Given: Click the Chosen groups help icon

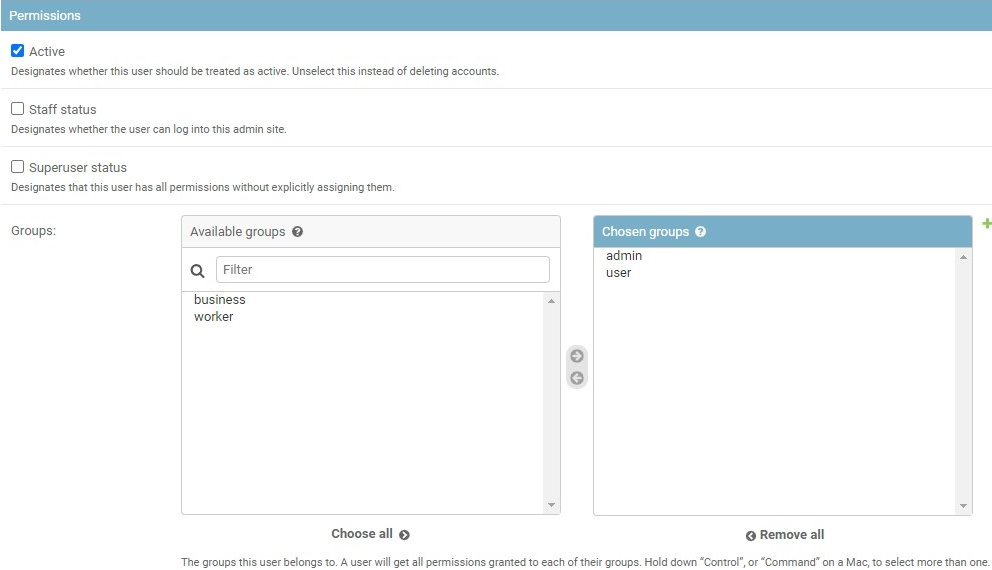Looking at the screenshot, I should [x=700, y=232].
